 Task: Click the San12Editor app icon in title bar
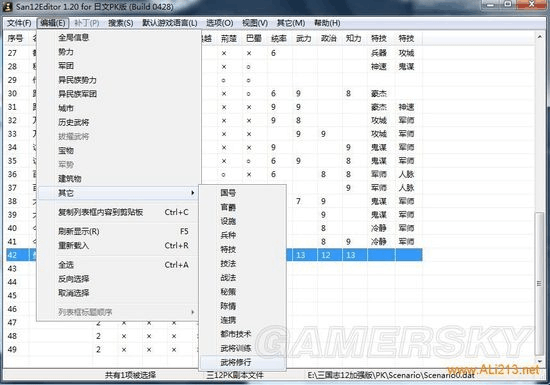tap(7, 6)
